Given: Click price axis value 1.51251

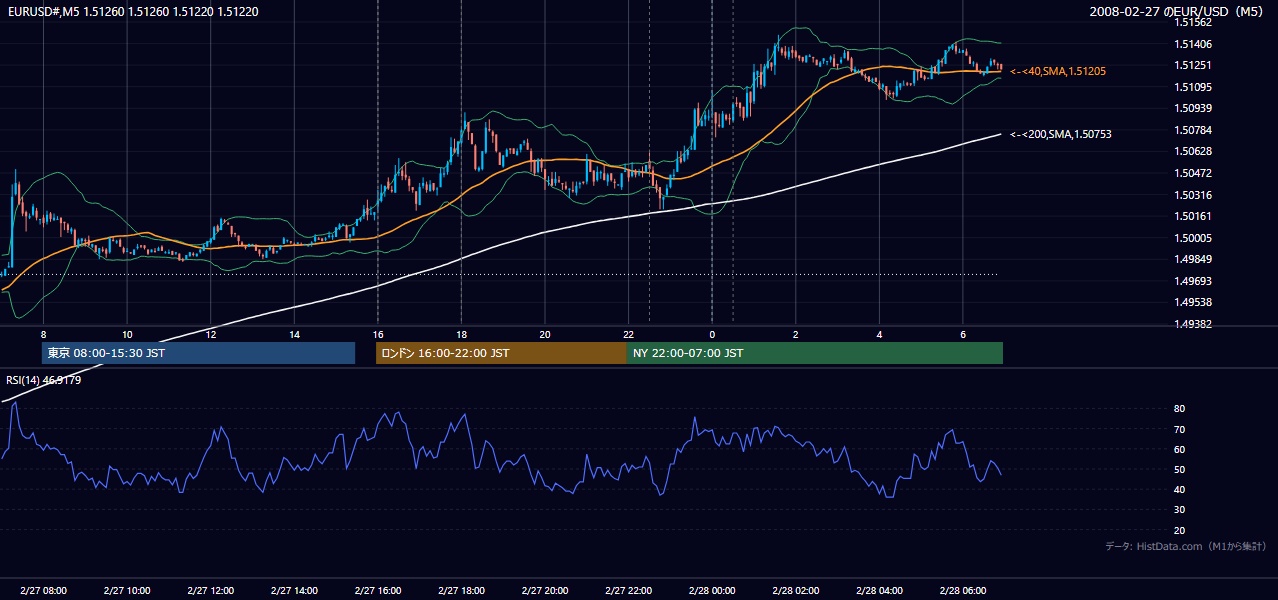Looking at the screenshot, I should (x=1193, y=65).
